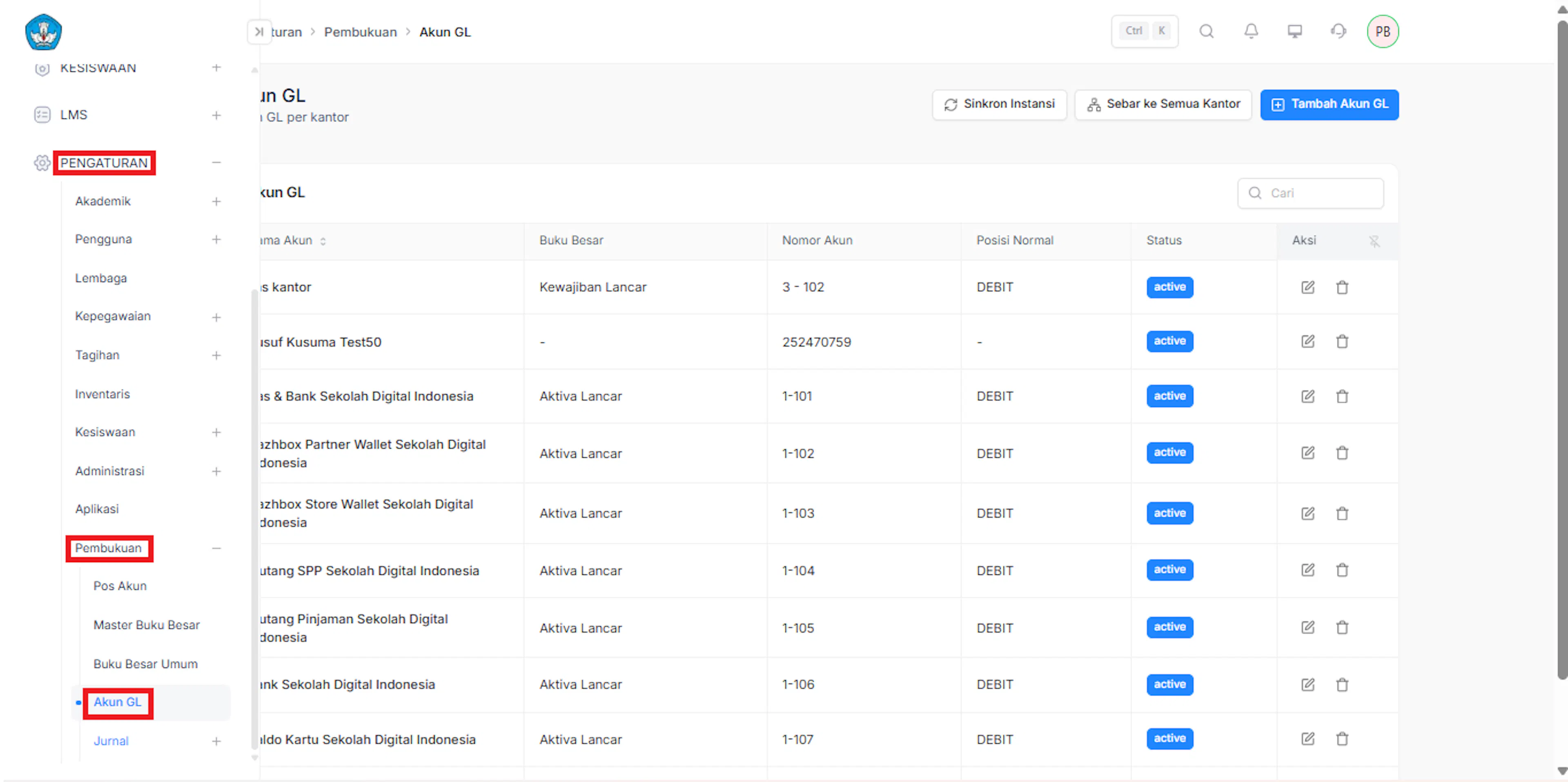The height and width of the screenshot is (782, 1568).
Task: Toggle the unpin column icon in Aksi header
Action: [1374, 242]
